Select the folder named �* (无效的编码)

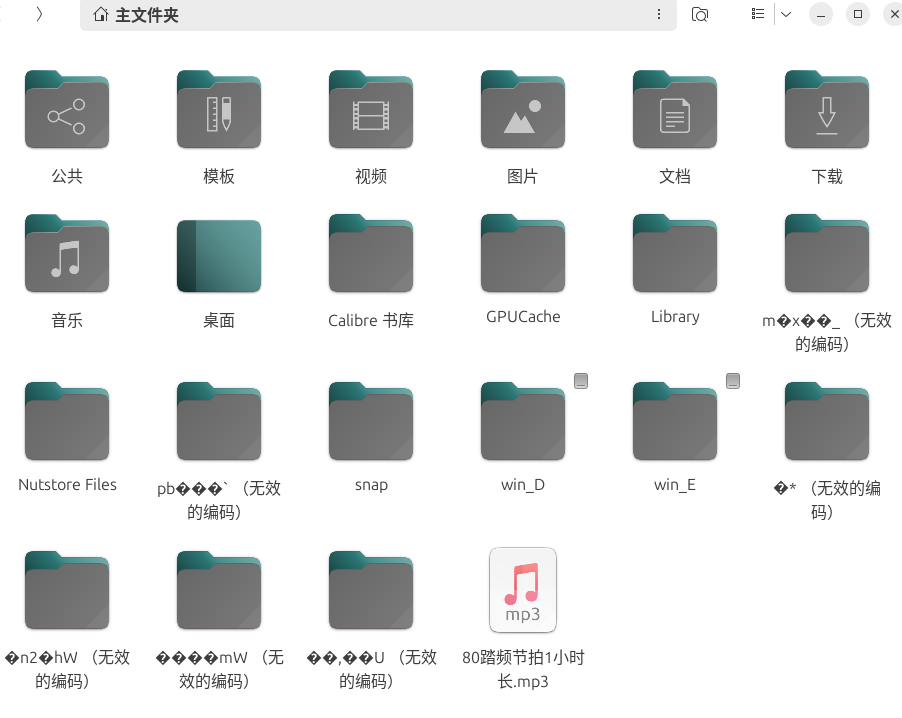click(827, 421)
